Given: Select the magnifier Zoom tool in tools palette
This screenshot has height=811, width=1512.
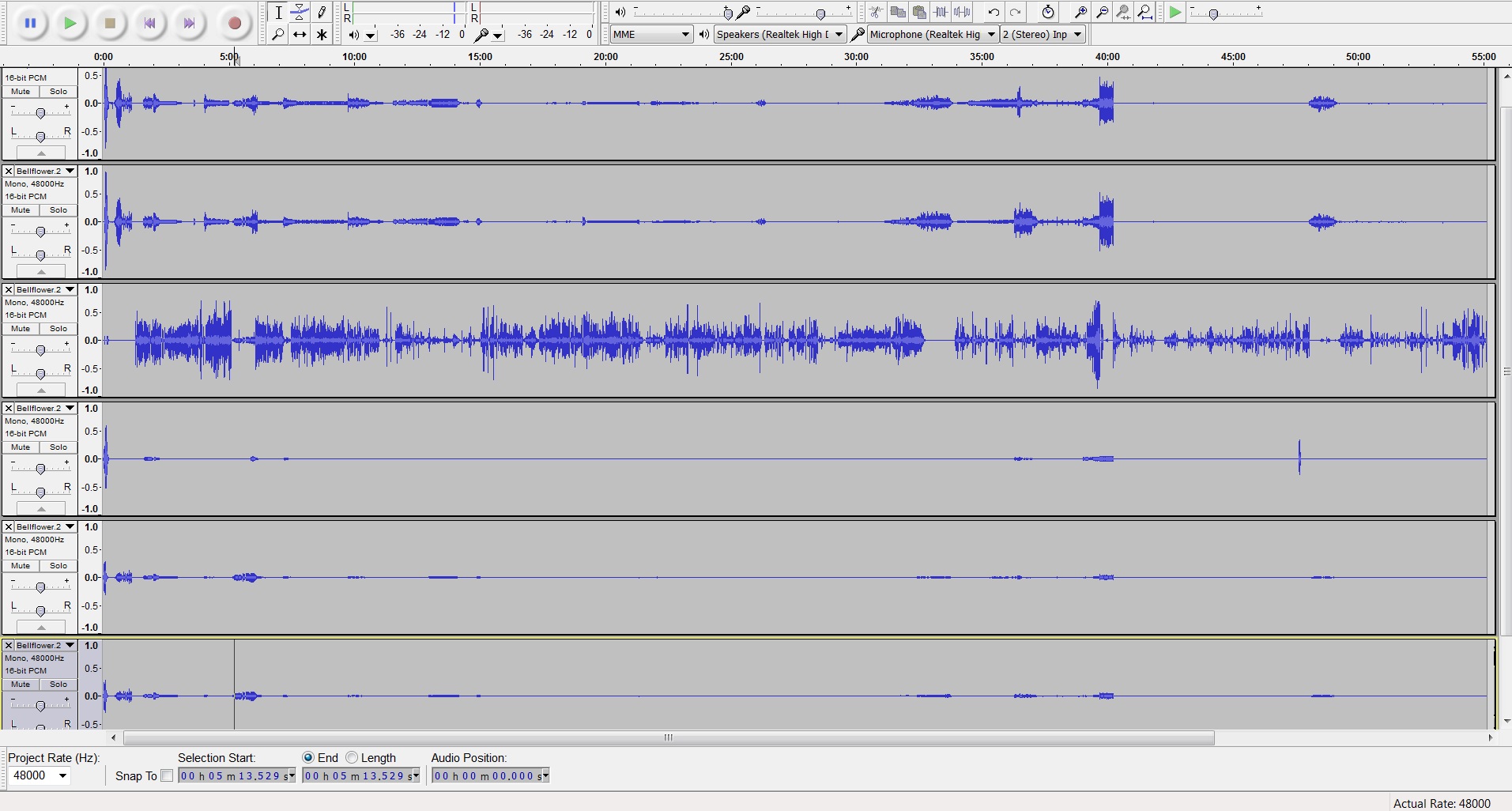Looking at the screenshot, I should (278, 34).
